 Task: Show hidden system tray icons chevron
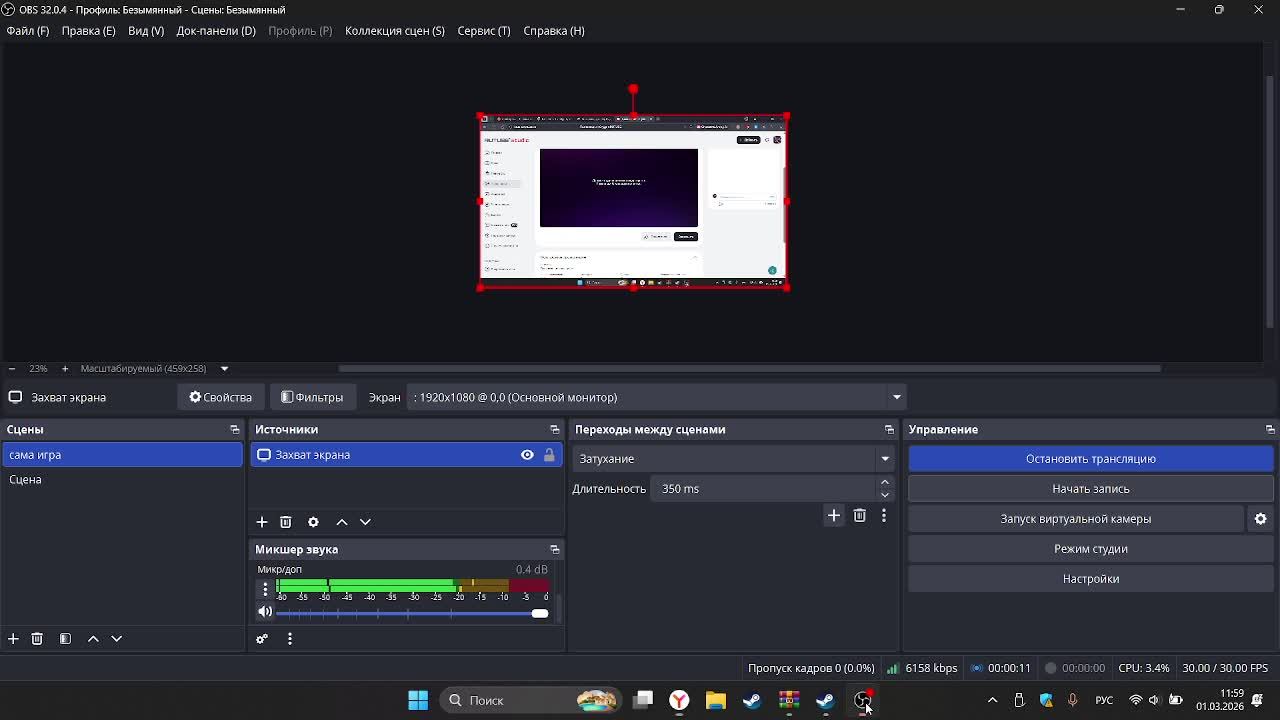(992, 700)
